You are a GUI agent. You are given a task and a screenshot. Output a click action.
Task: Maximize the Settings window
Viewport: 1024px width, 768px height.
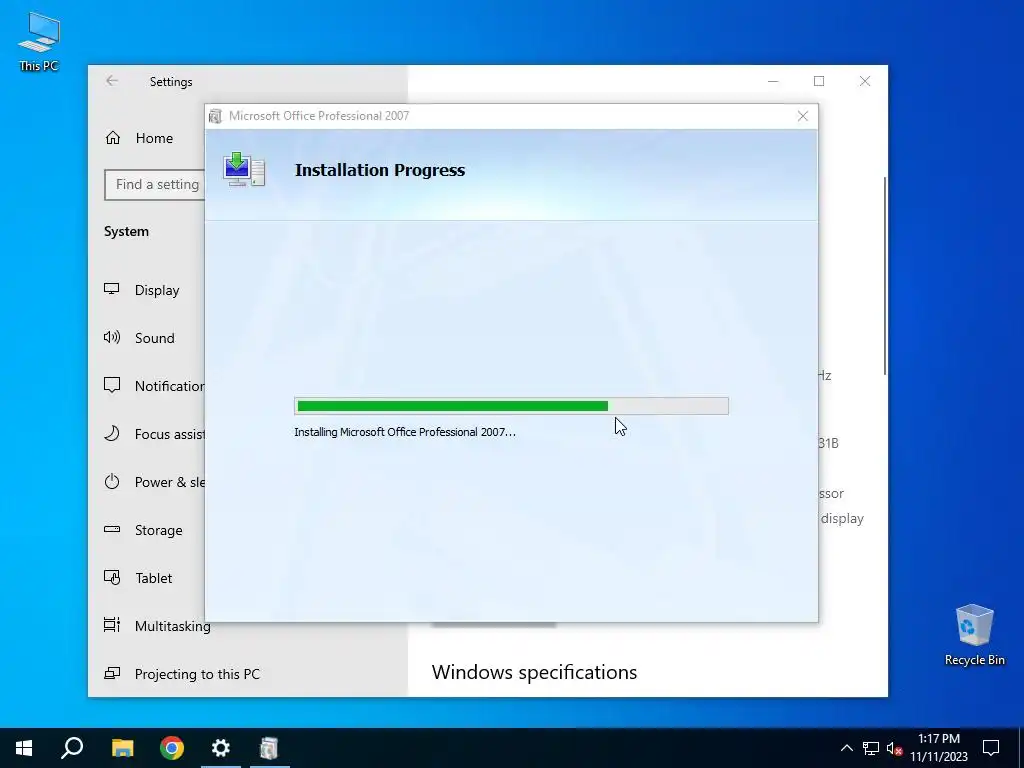[x=819, y=81]
